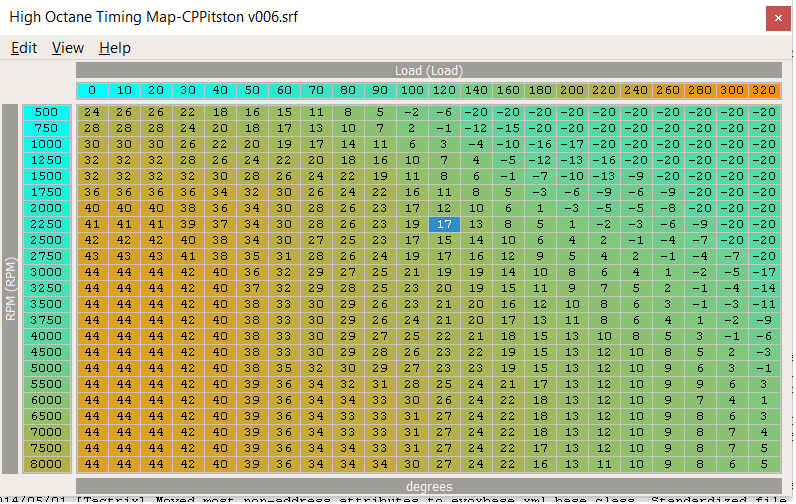Select the cell at 8000 RPM, load 320
The width and height of the screenshot is (796, 504).
point(763,464)
